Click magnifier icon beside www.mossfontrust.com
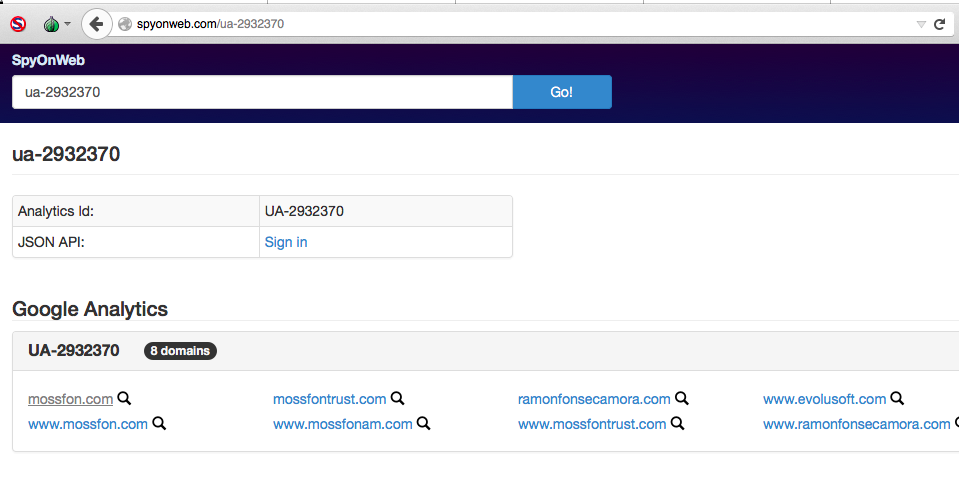The image size is (959, 504). [678, 423]
